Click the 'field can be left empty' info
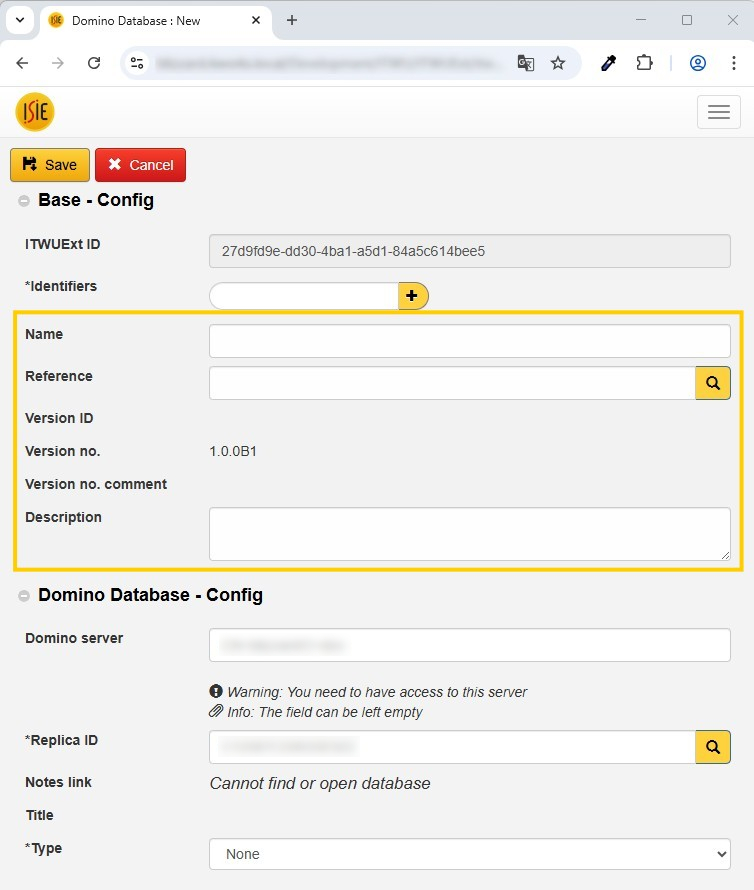 [325, 712]
